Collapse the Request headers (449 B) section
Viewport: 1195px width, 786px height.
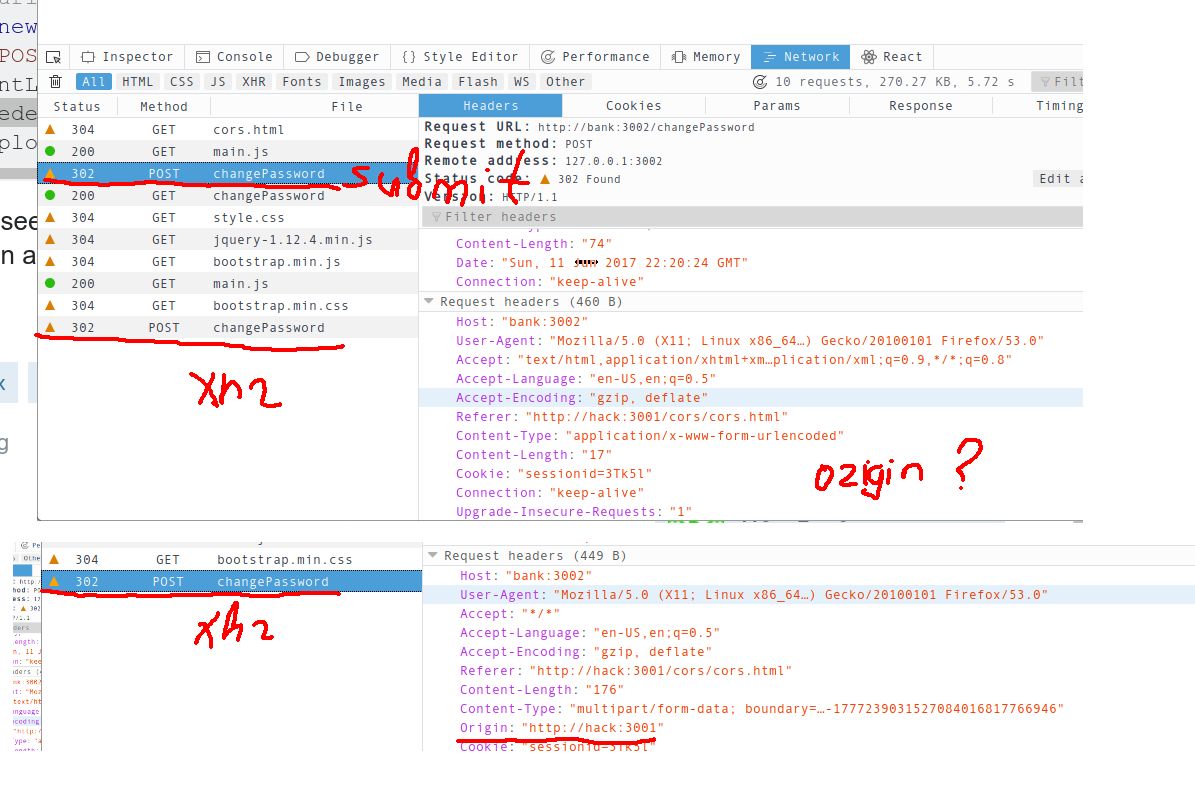(433, 556)
